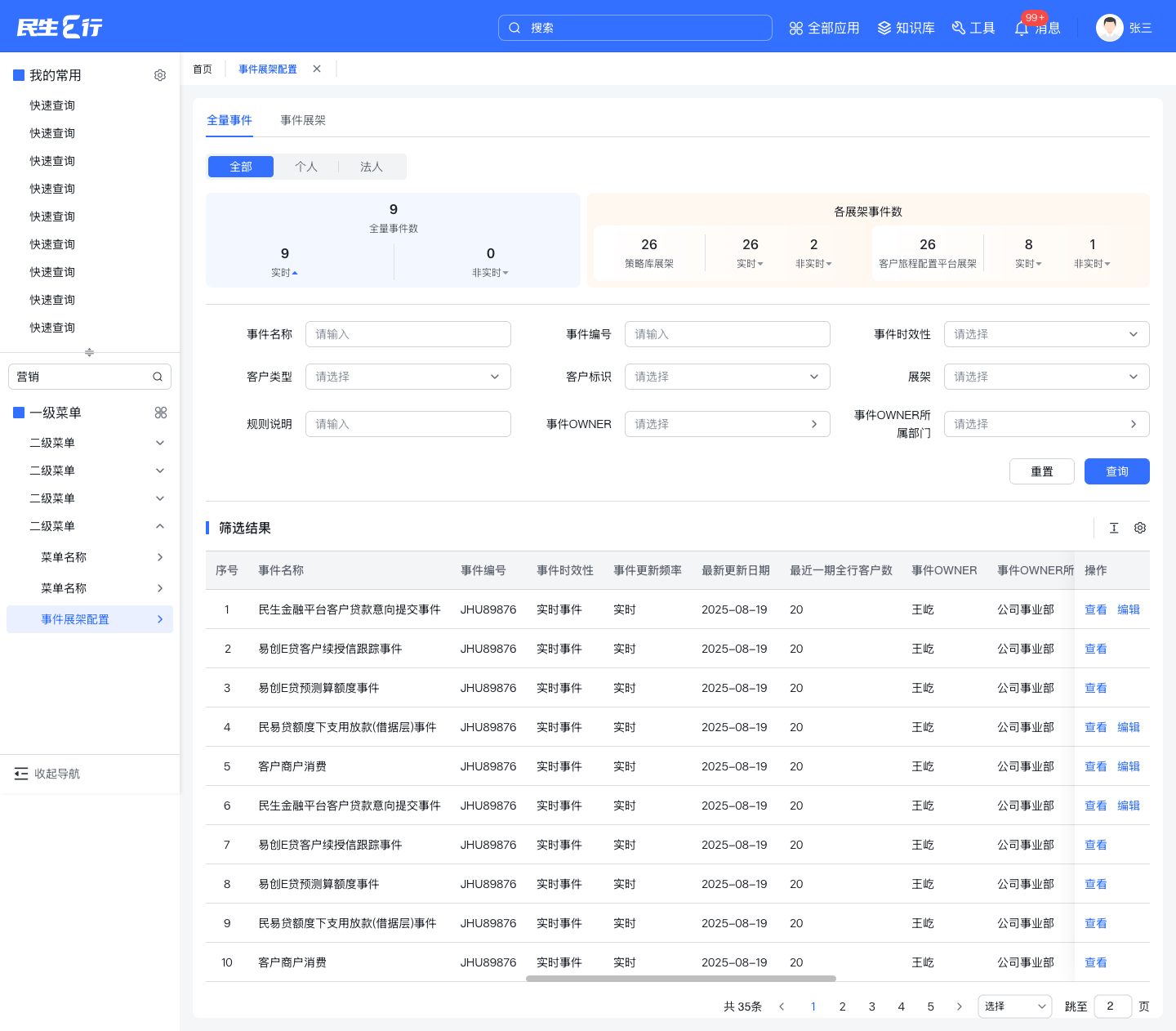1176x1031 pixels.
Task: Open the notification bell for 消息
Action: 1022,29
